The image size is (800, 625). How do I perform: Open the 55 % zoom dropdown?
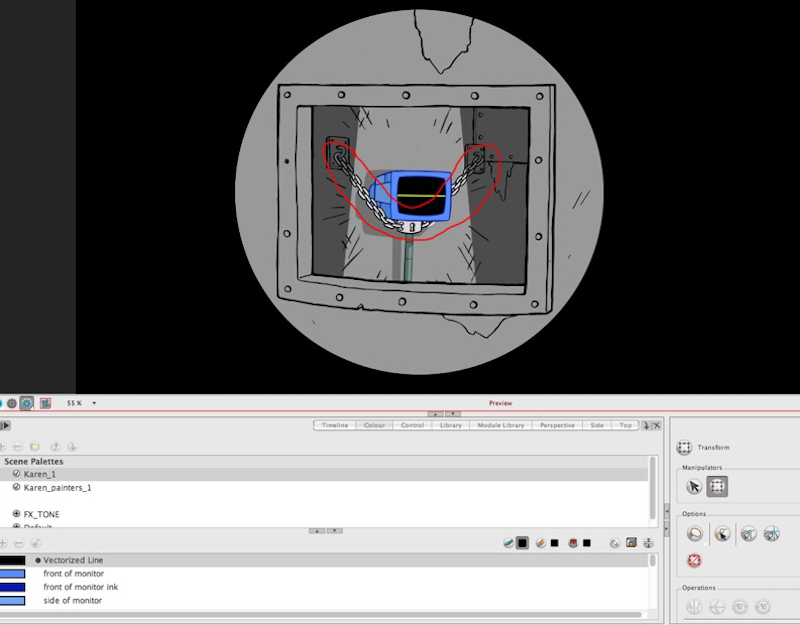[94, 403]
